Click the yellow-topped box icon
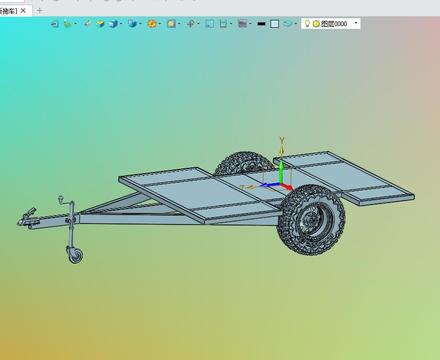Screen dimensions: 440x360 click(x=100, y=23)
